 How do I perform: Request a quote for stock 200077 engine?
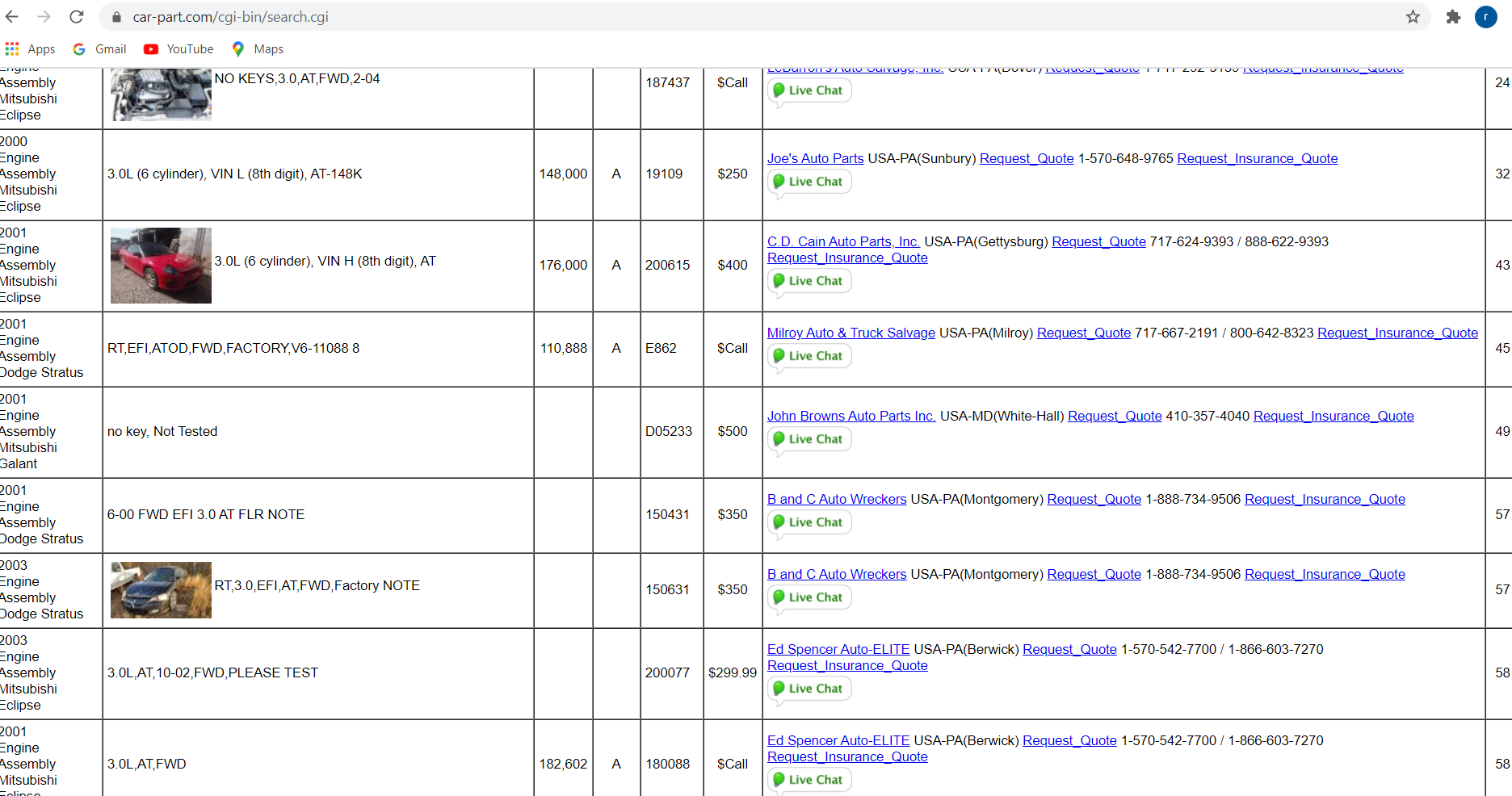coord(1069,650)
